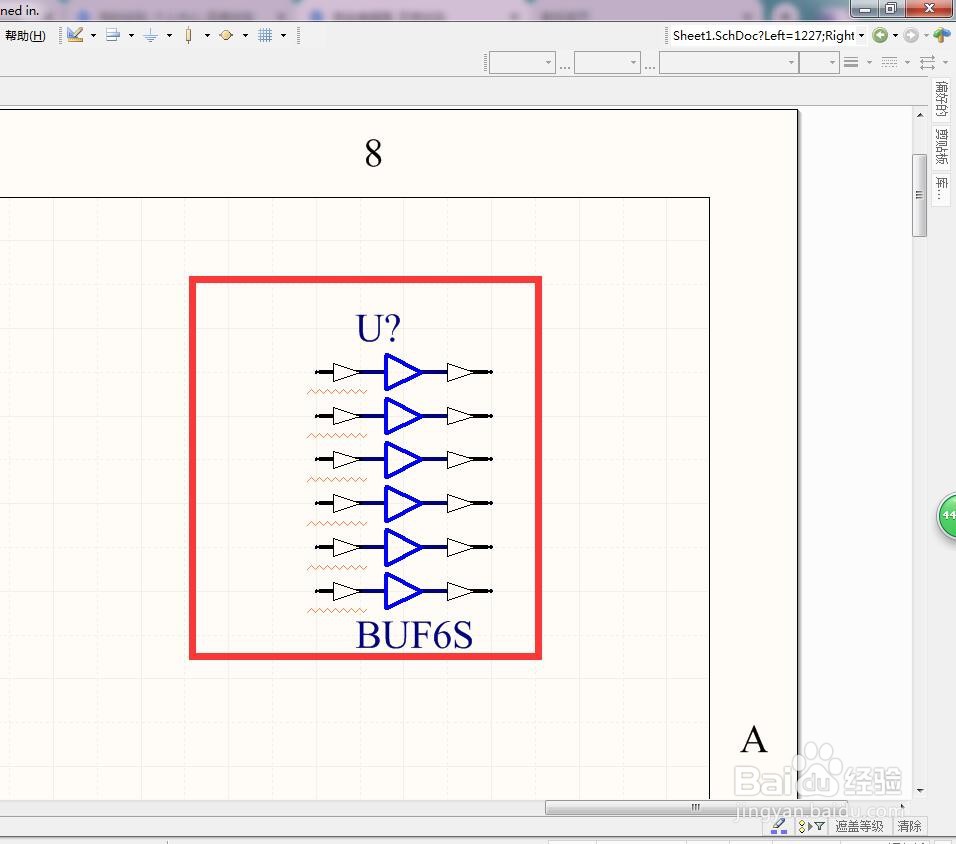Select the simulation sources icon

click(226, 35)
